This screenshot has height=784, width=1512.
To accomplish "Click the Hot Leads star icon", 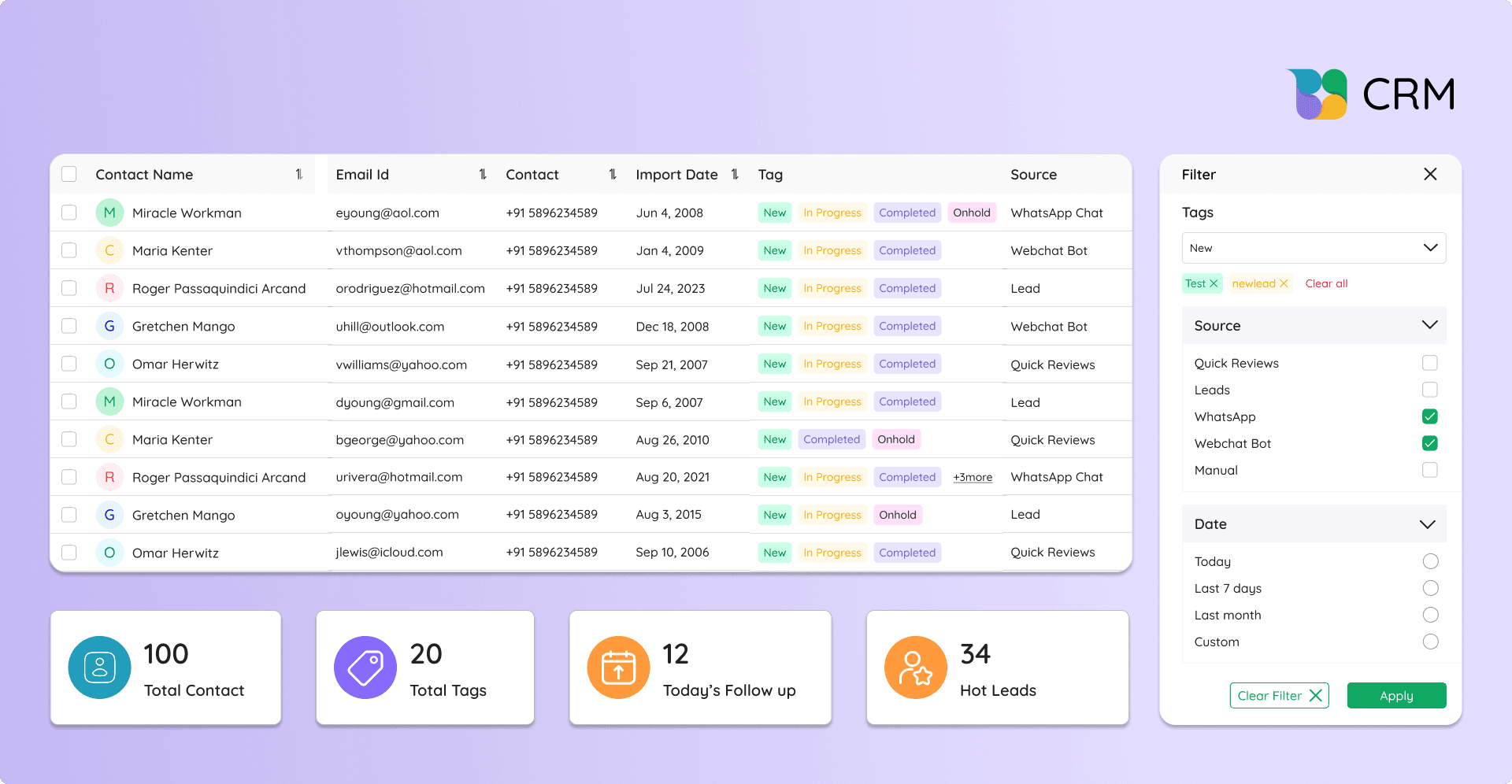I will coord(916,667).
